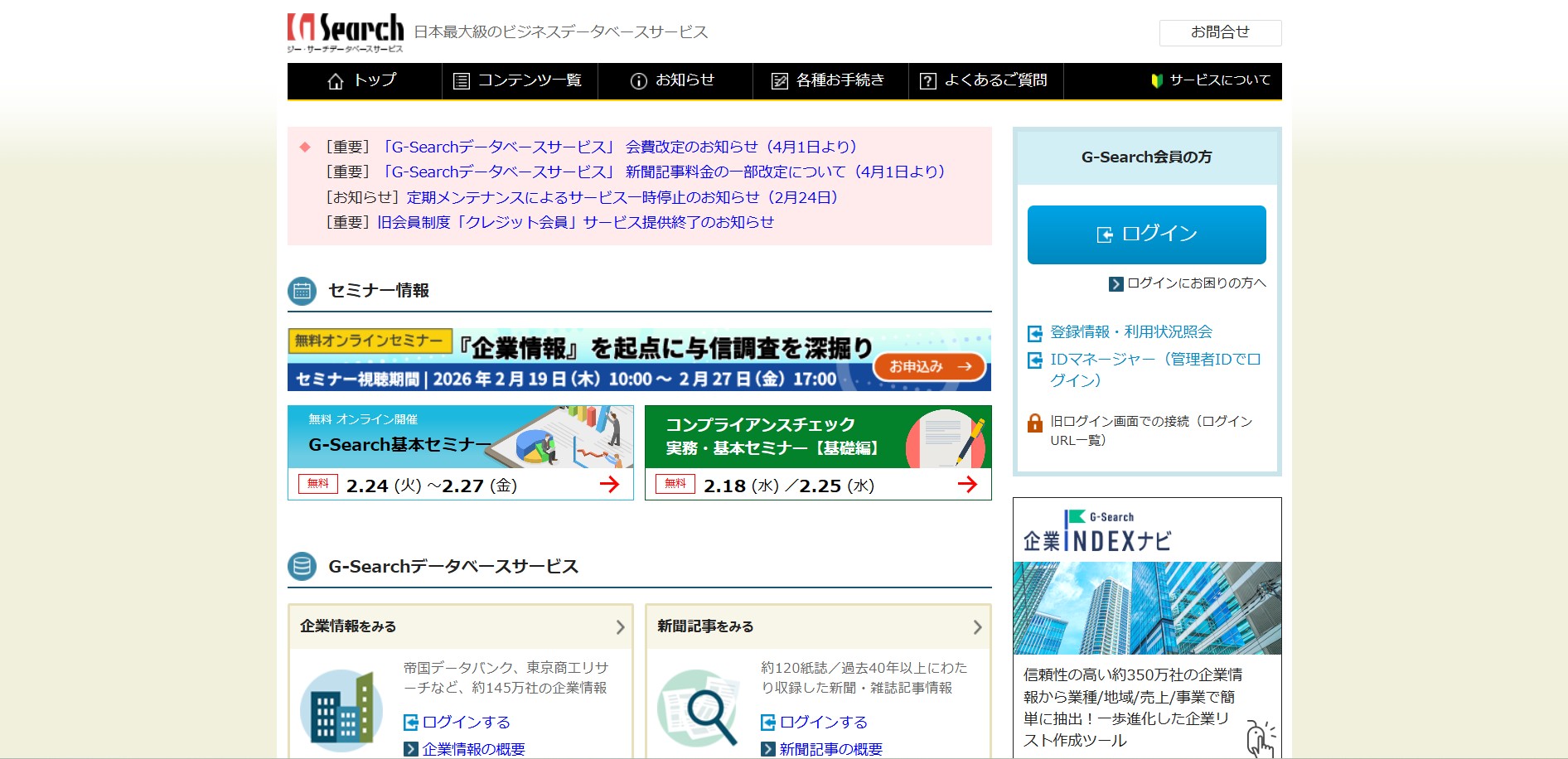
Task: Open the 各種お手続き menu item
Action: pos(830,81)
